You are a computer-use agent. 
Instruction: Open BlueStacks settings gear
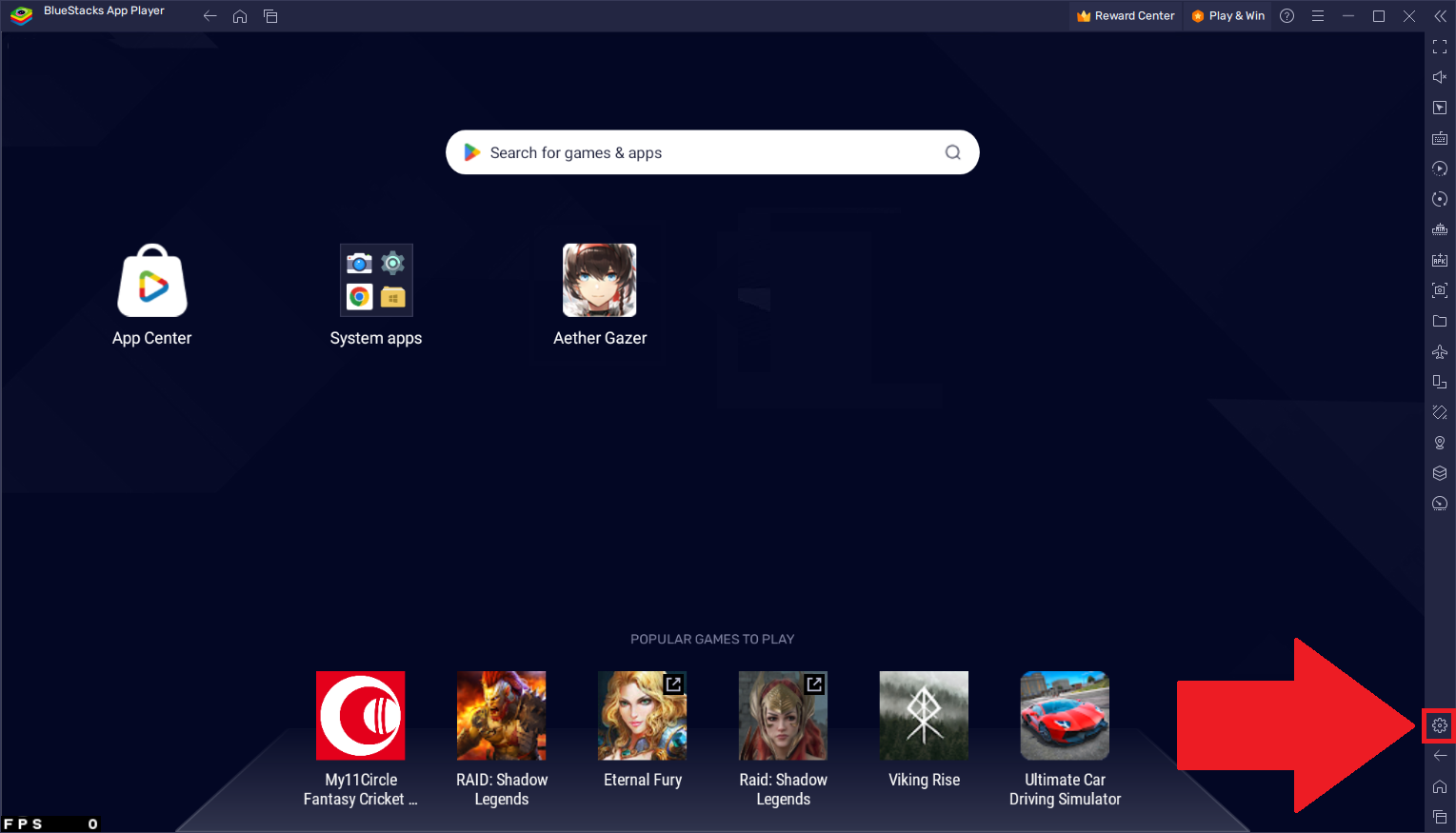click(x=1439, y=724)
